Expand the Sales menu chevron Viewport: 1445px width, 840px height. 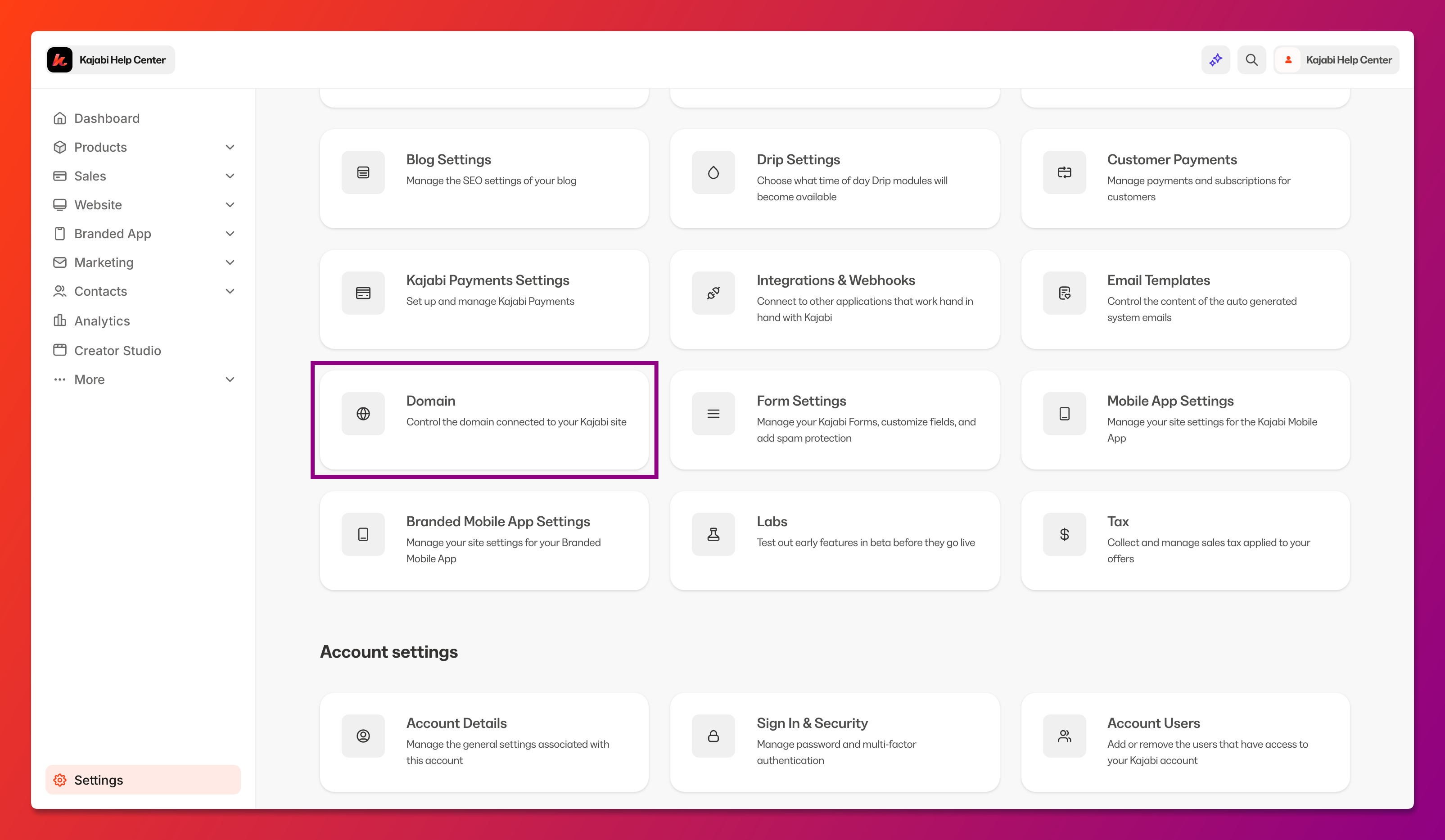click(230, 176)
